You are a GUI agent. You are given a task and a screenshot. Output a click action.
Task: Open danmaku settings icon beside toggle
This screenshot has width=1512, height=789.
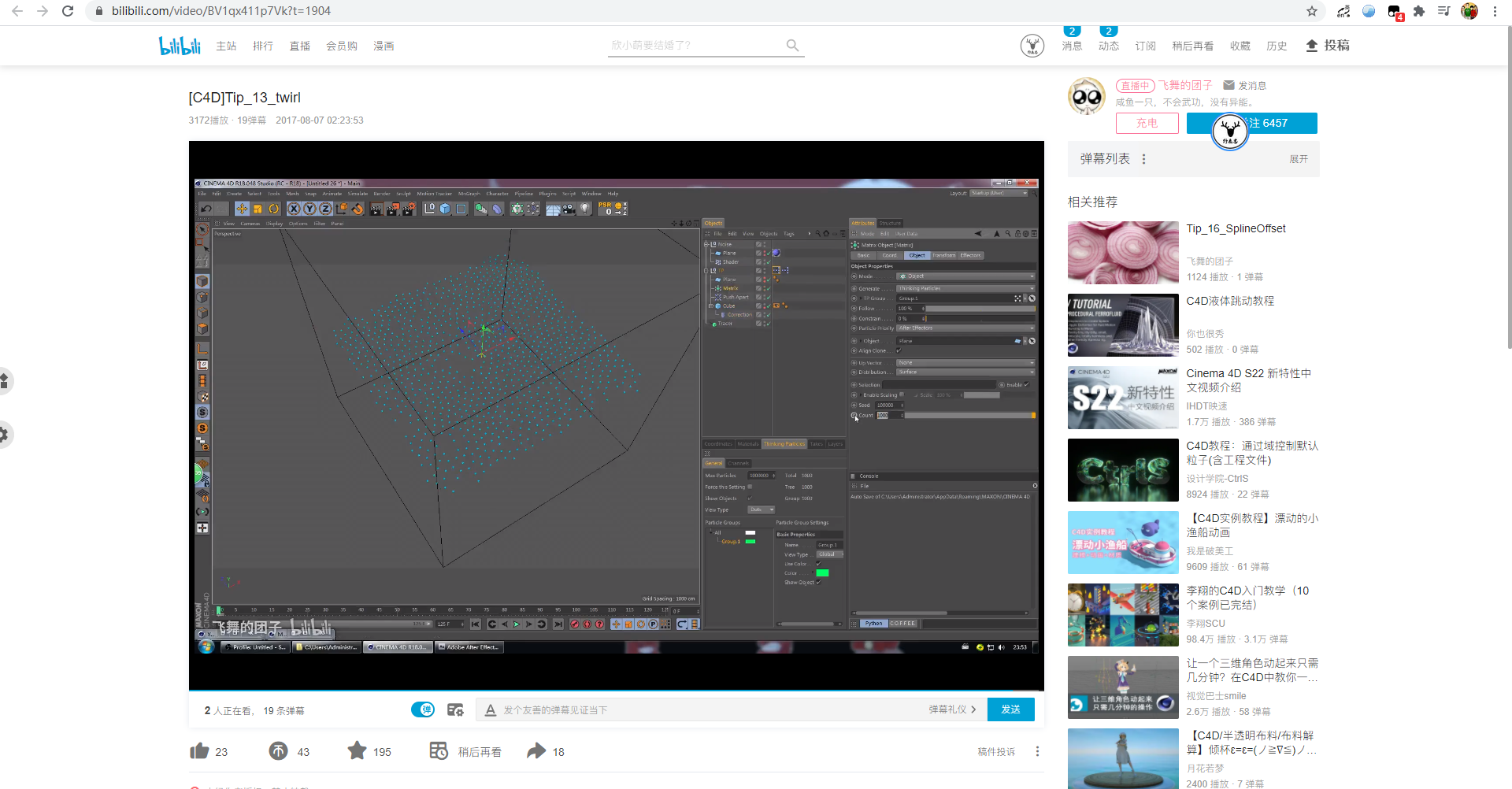(x=455, y=710)
